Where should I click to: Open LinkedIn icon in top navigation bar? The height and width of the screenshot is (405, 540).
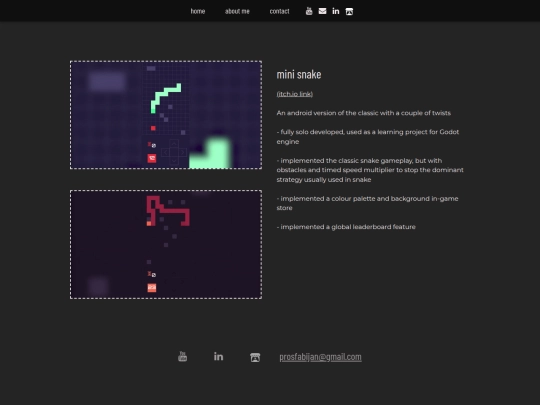[x=336, y=11]
